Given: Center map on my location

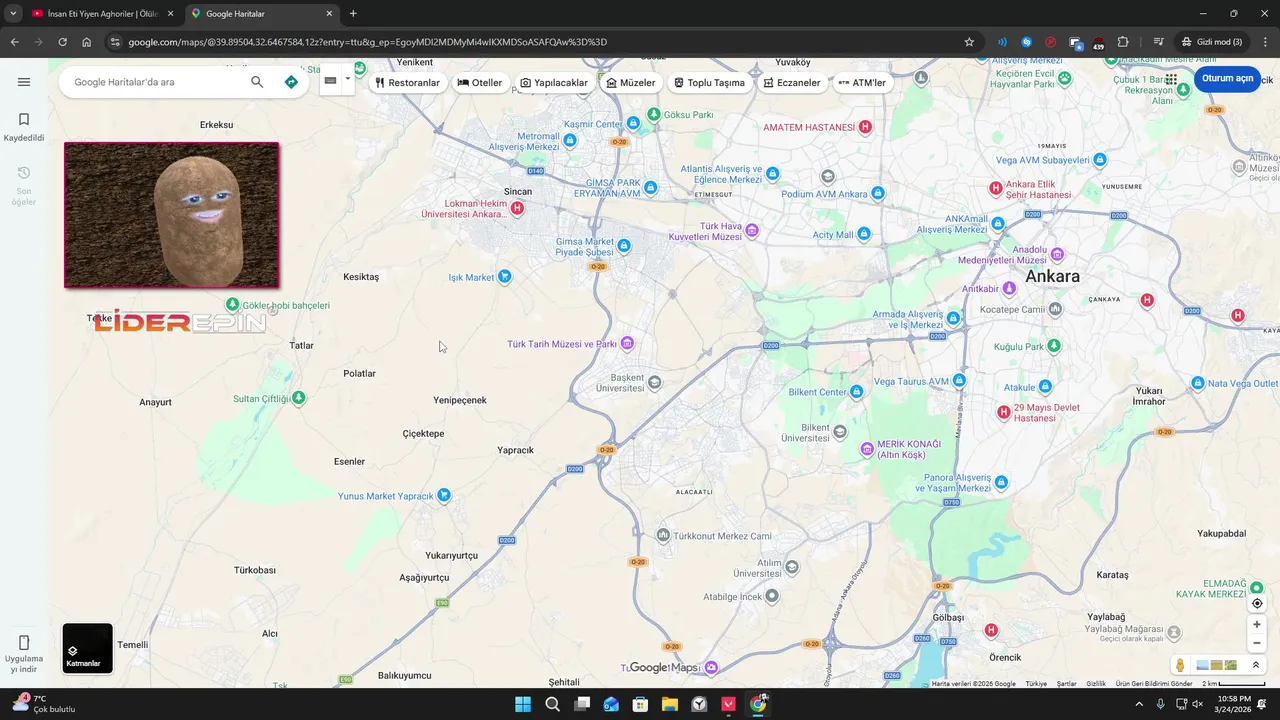Looking at the screenshot, I should coord(1257,603).
